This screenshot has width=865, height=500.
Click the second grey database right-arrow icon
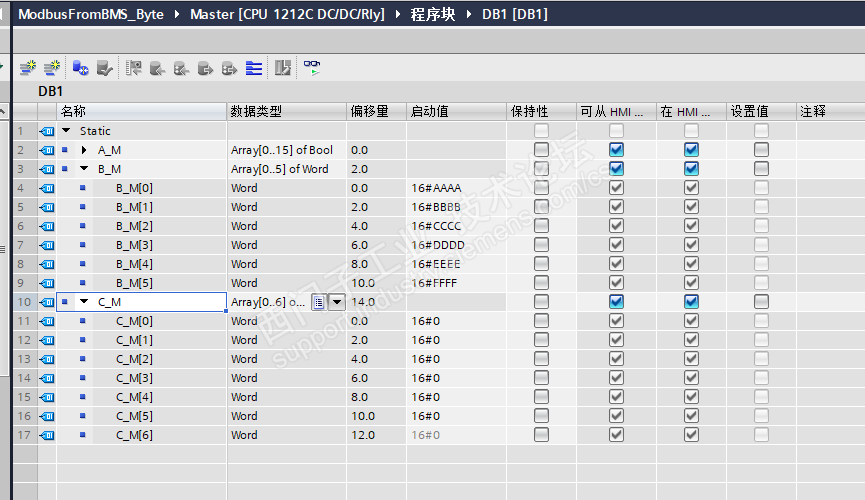coord(229,68)
